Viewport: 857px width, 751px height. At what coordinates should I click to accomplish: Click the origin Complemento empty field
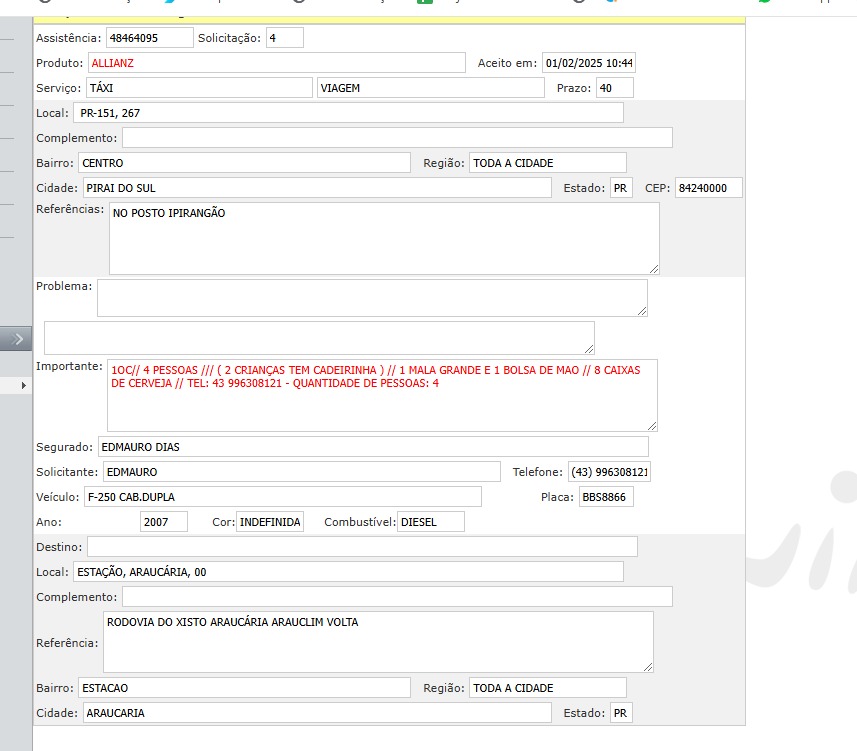397,138
